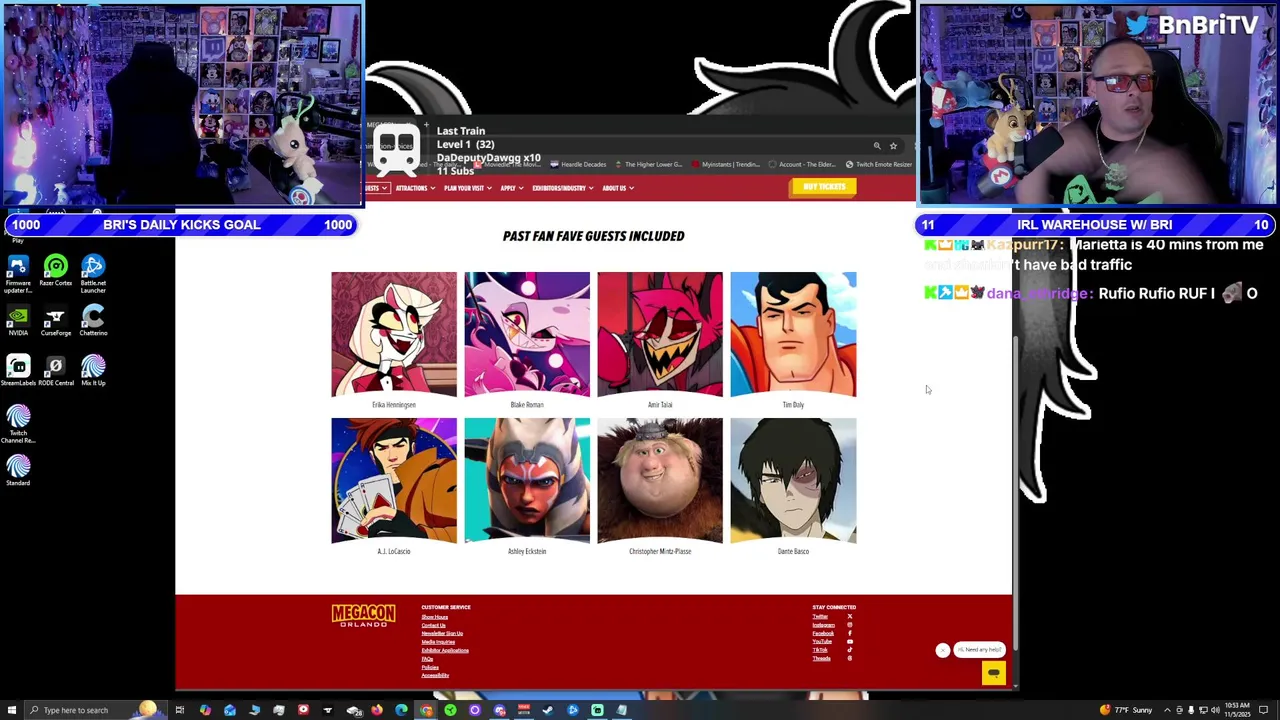Open Firefox from the taskbar
Screen dimensions: 1280x720
pos(377,710)
